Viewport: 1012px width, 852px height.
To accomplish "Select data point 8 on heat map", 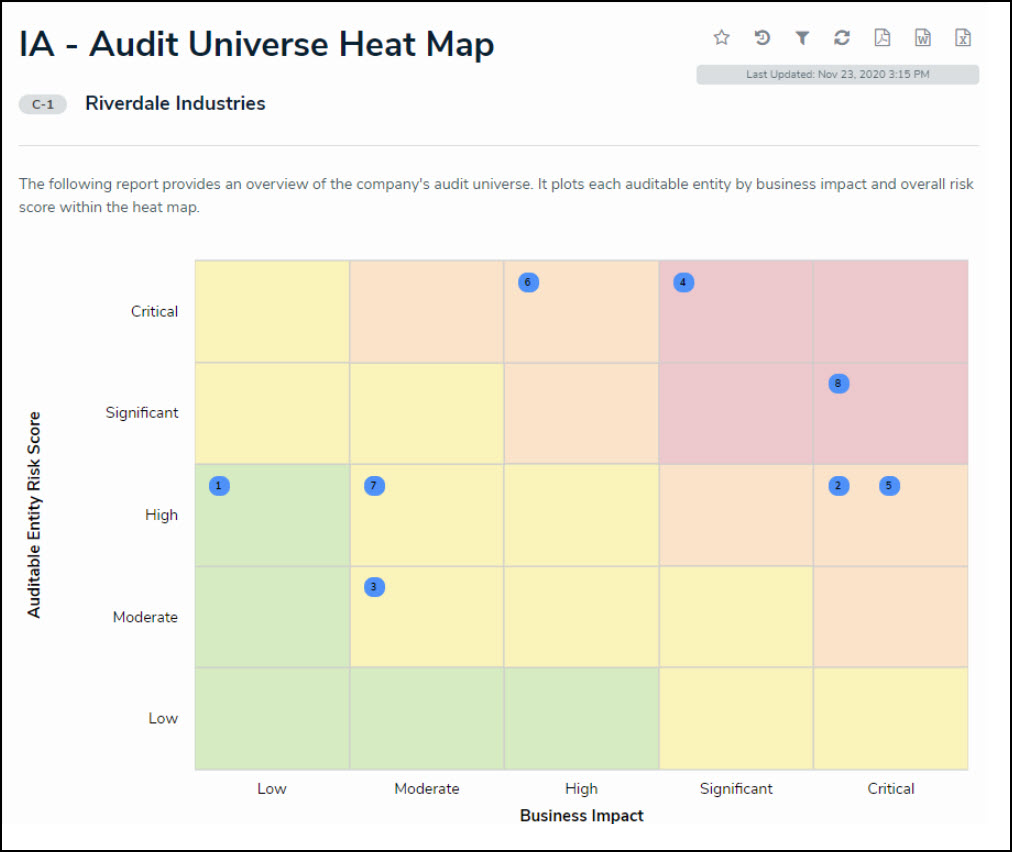I will (x=838, y=383).
